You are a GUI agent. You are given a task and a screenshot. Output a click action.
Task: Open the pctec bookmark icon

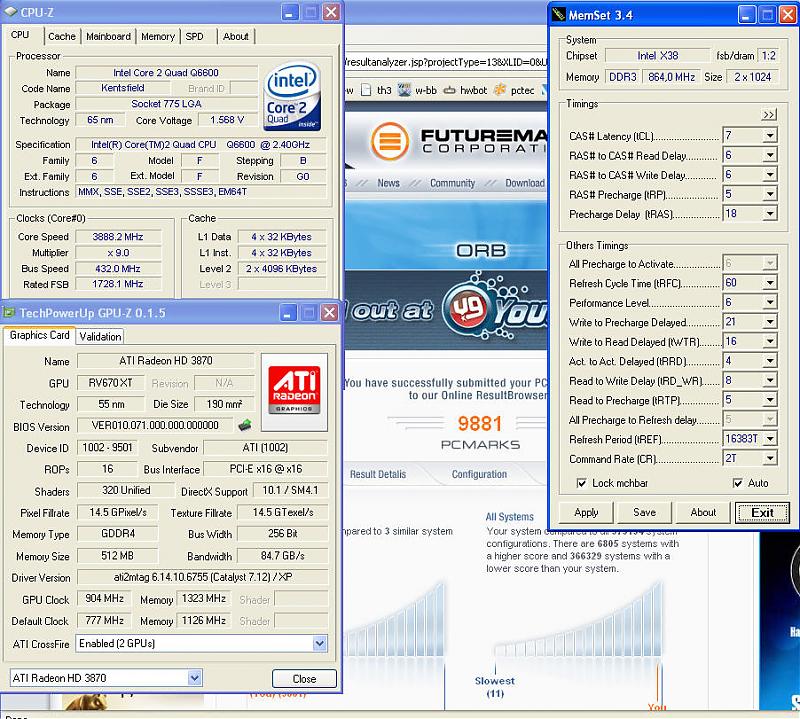click(x=500, y=90)
